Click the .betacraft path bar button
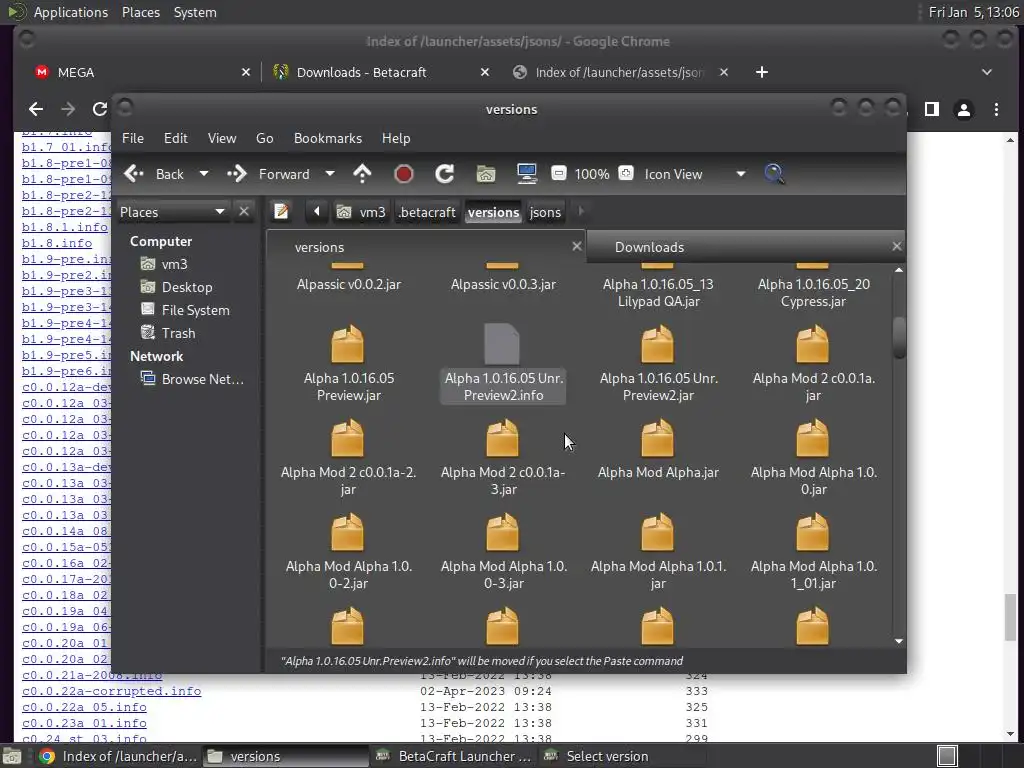This screenshot has width=1024, height=768. tap(427, 212)
